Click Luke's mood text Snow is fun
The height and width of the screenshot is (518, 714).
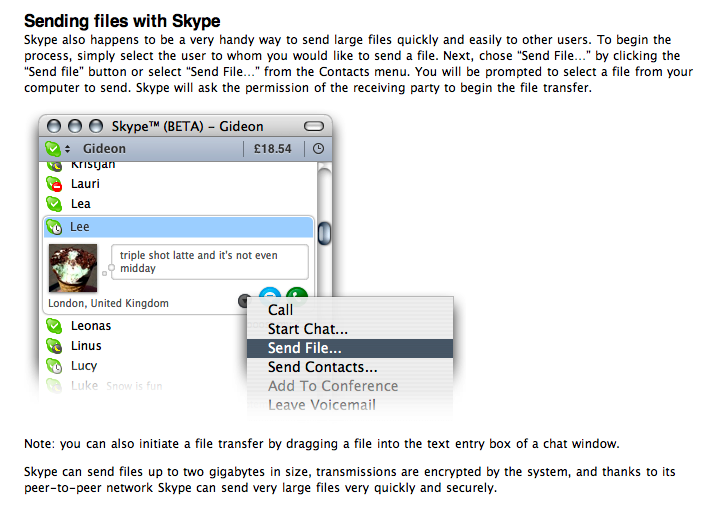(x=134, y=386)
